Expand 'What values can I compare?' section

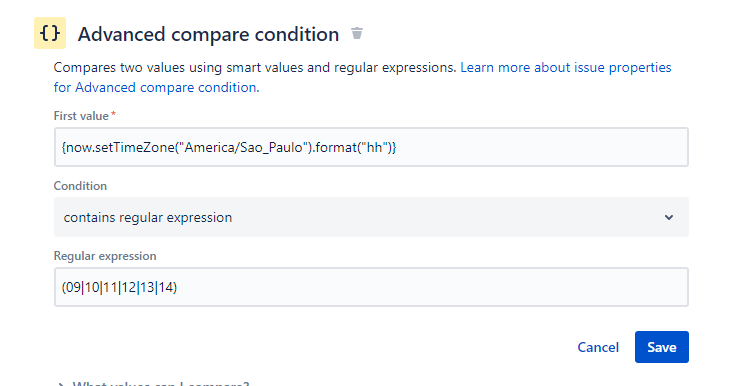pyautogui.click(x=161, y=384)
